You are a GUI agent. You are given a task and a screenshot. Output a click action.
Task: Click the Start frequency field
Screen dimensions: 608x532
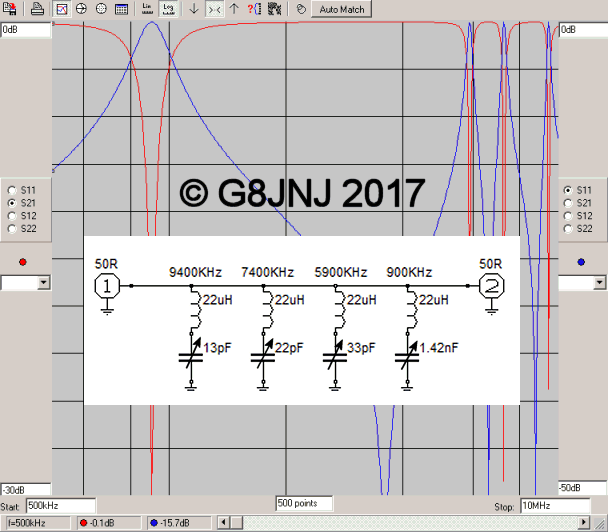[x=60, y=506]
